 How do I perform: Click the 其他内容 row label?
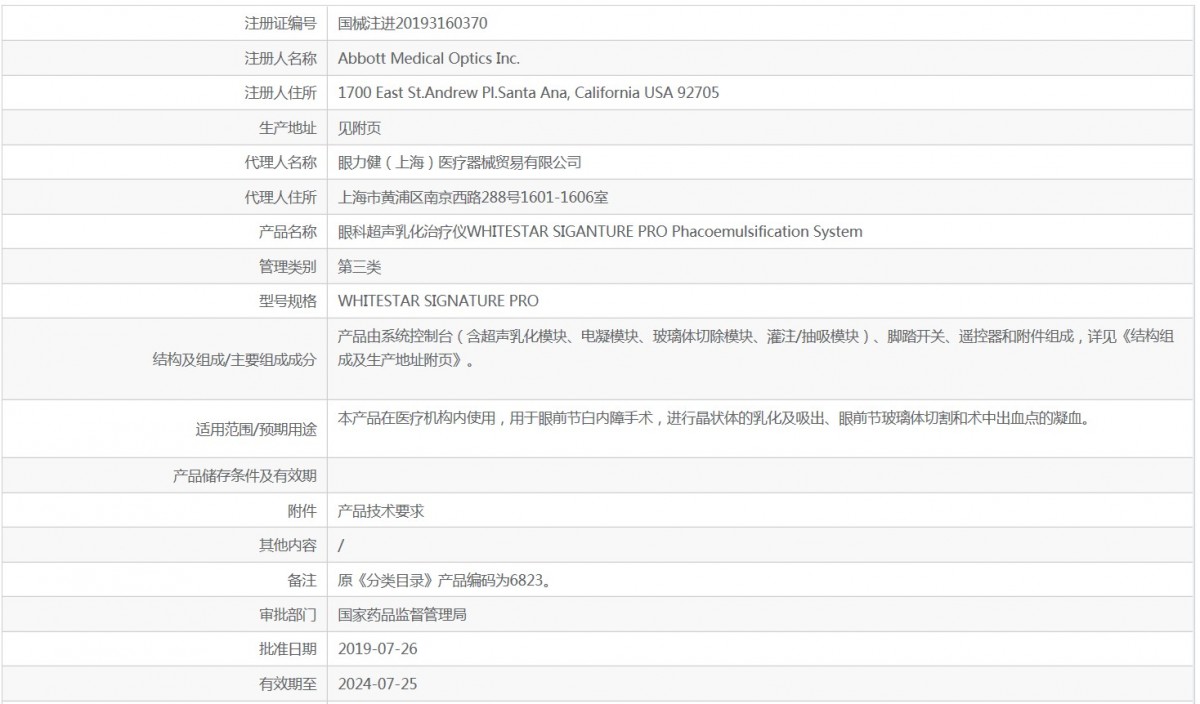[288, 545]
